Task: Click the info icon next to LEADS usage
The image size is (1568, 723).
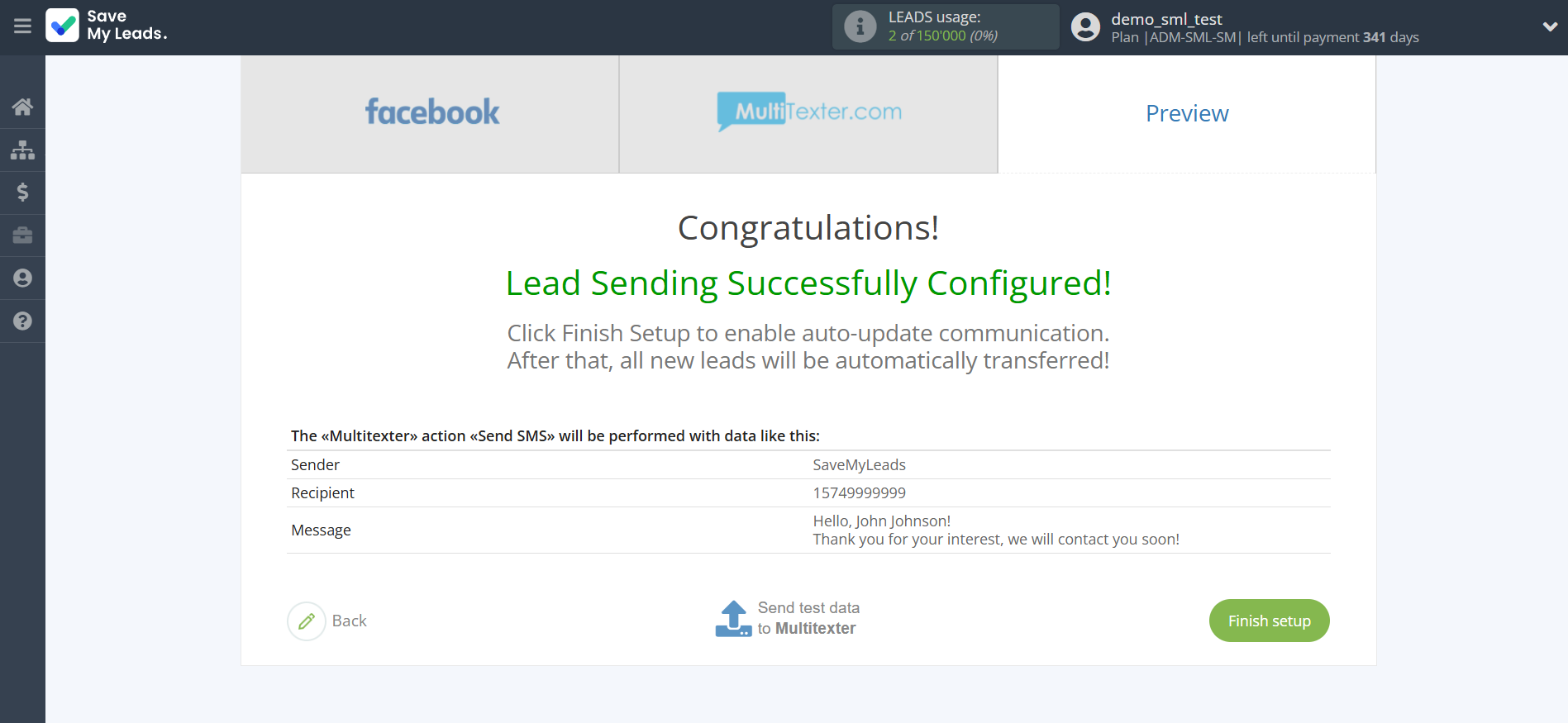Action: [x=860, y=26]
